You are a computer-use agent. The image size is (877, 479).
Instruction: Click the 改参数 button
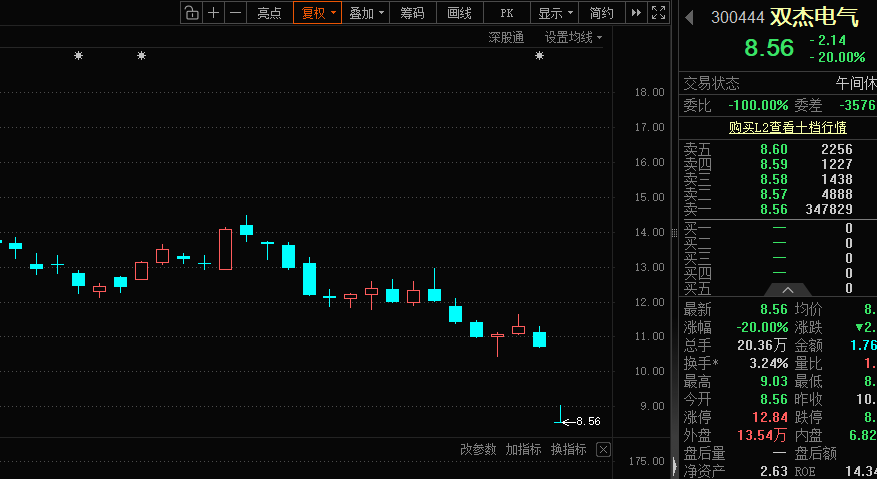[478, 449]
